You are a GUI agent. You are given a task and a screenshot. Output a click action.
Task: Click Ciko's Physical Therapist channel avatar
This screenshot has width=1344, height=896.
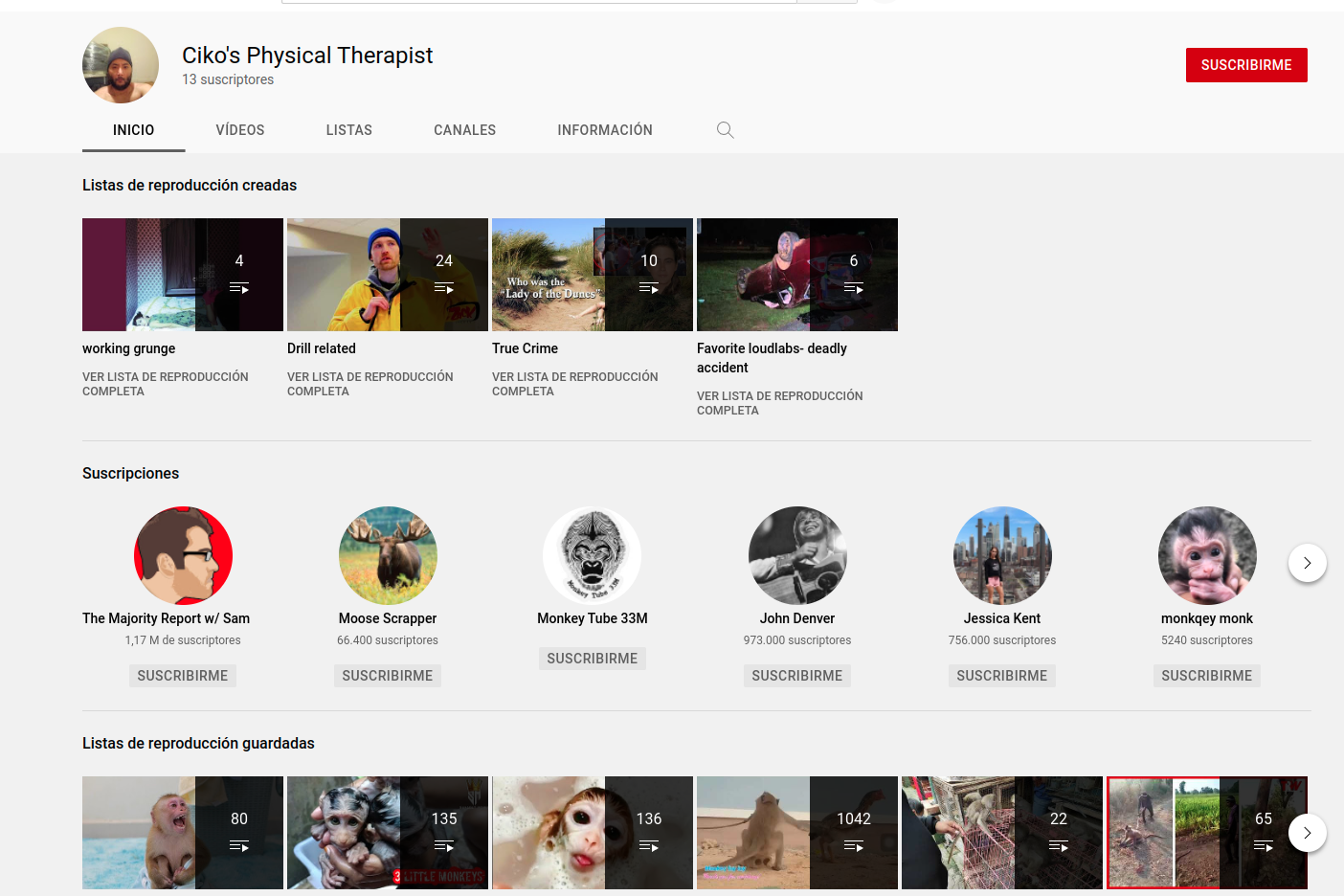pyautogui.click(x=121, y=65)
